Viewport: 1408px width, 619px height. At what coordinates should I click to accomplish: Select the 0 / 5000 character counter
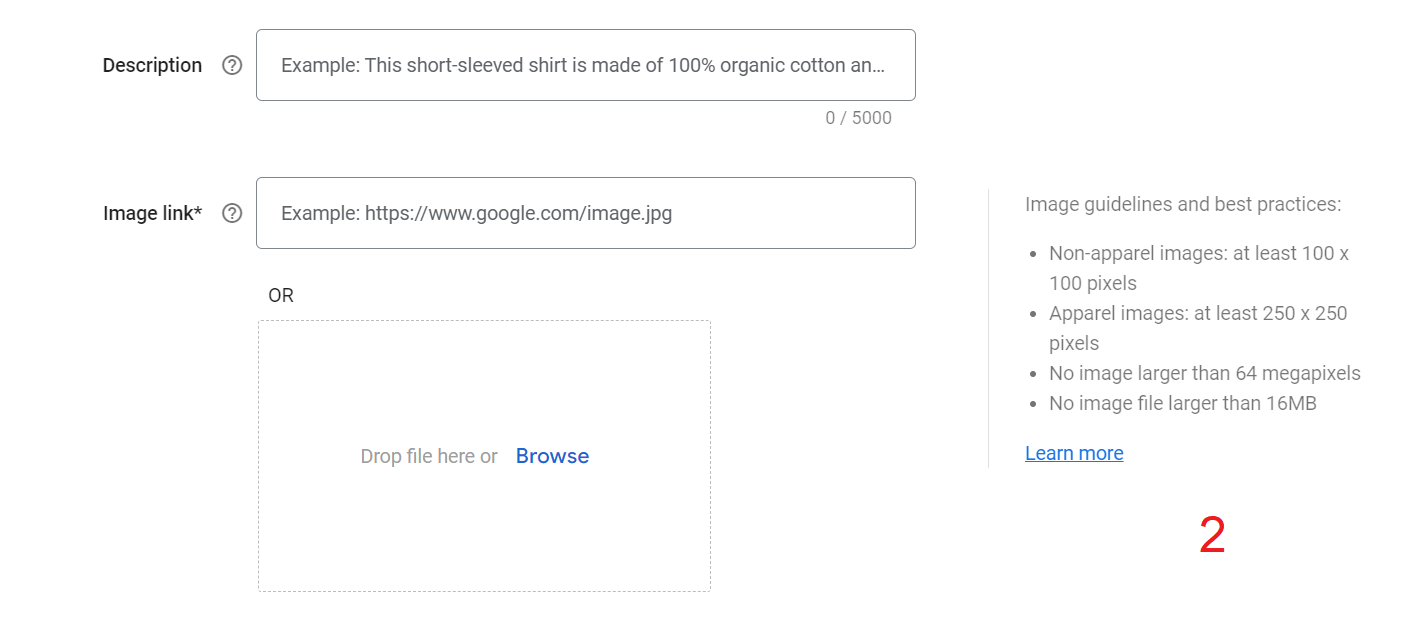[x=858, y=118]
